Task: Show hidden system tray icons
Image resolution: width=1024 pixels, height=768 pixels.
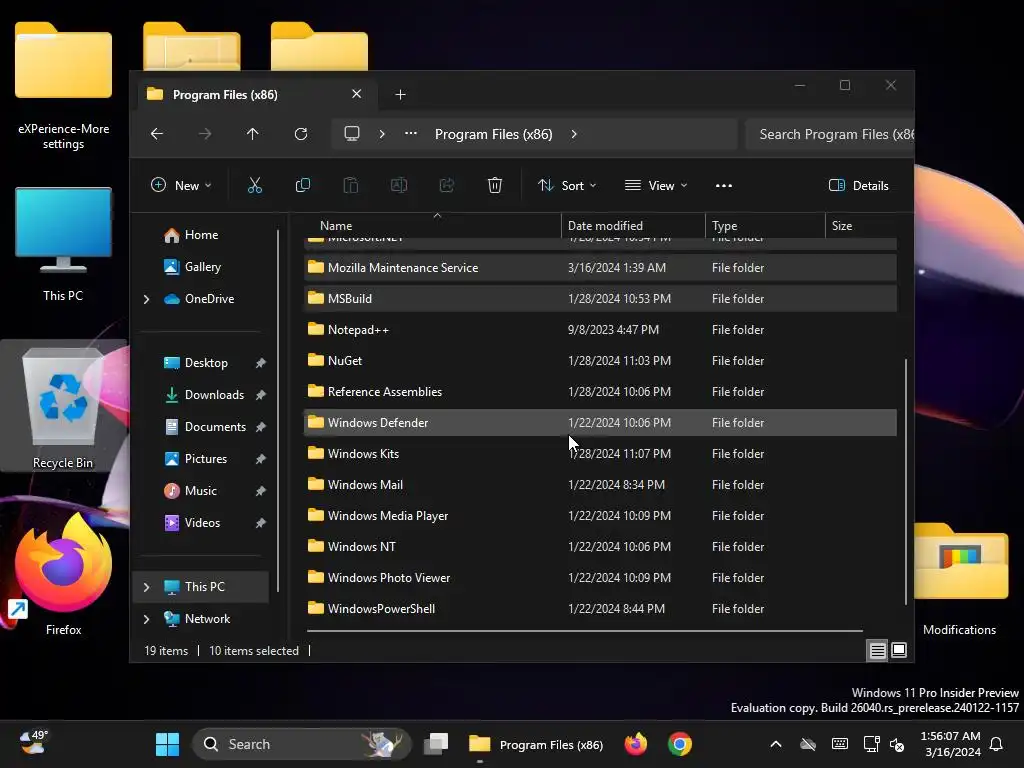Action: coord(776,744)
